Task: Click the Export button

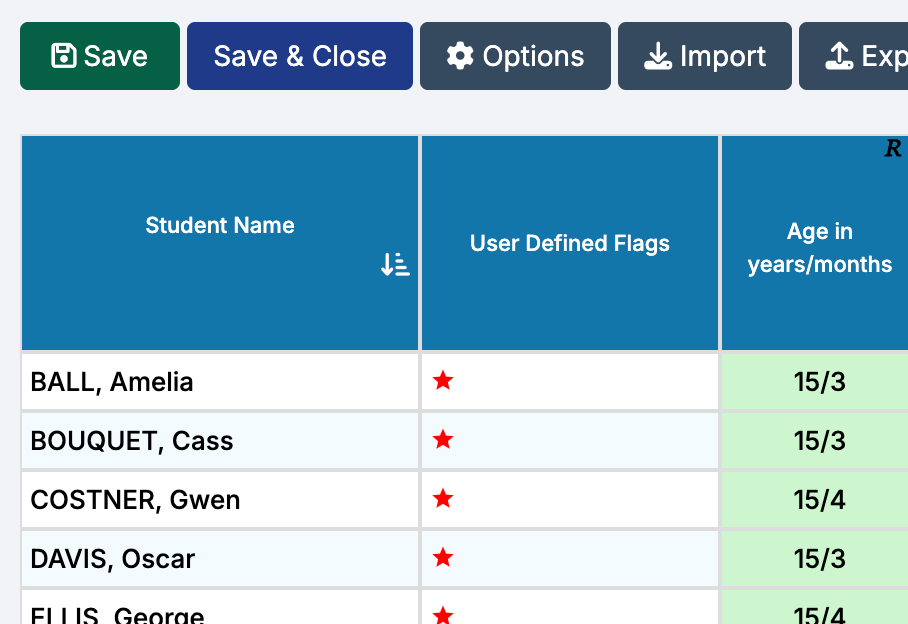Action: pyautogui.click(x=854, y=56)
